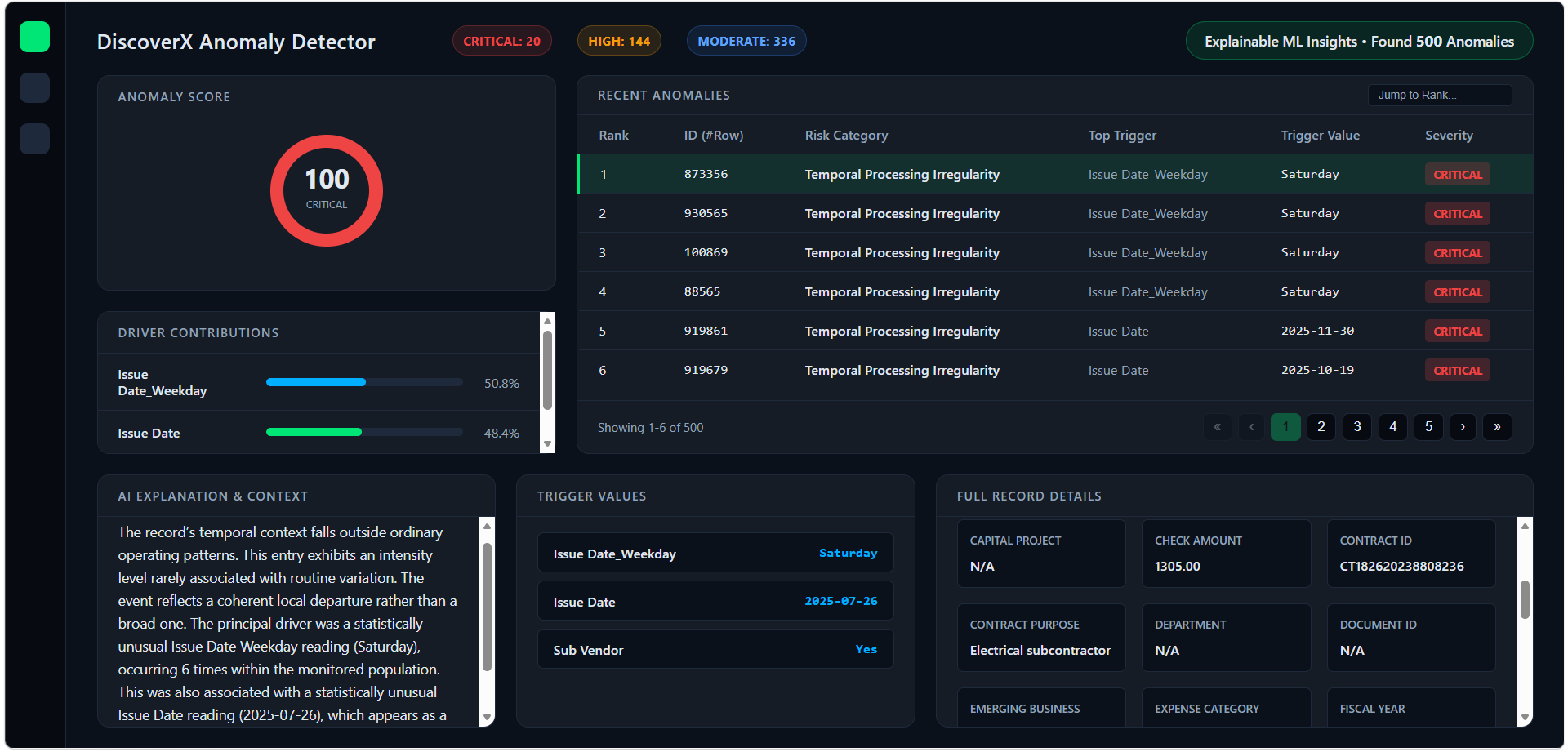Click Full Record Details scrollbar thumb
The width and height of the screenshot is (1568, 752).
coord(1525,600)
